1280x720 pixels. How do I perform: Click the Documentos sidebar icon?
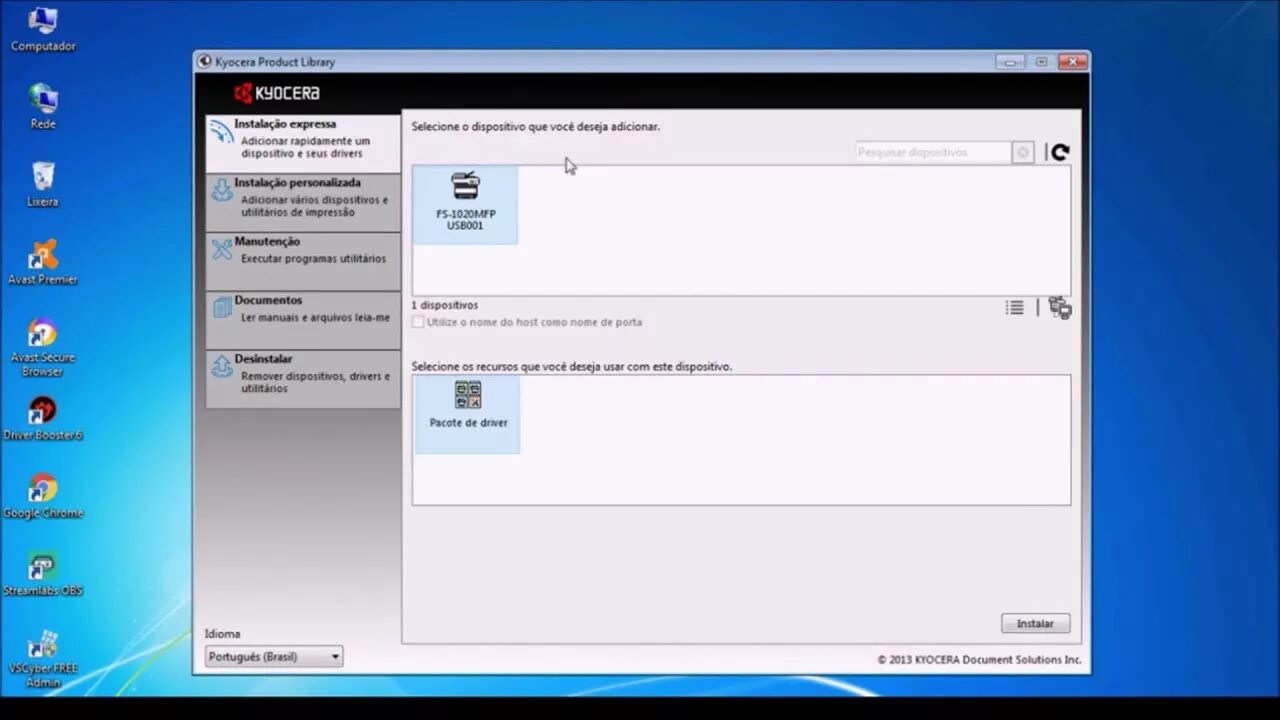click(221, 309)
